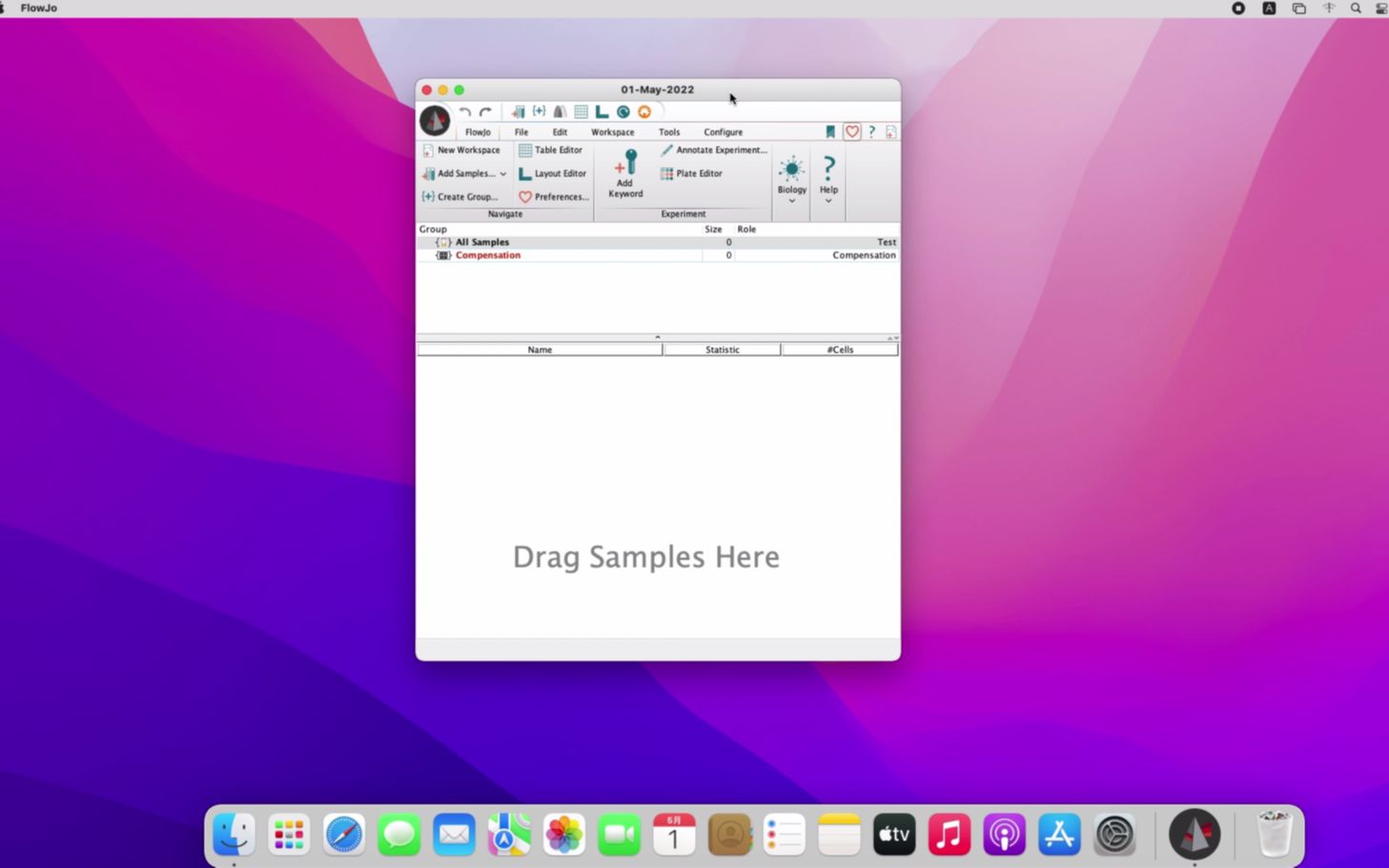Click the new document icon at ribbon right end

(890, 131)
